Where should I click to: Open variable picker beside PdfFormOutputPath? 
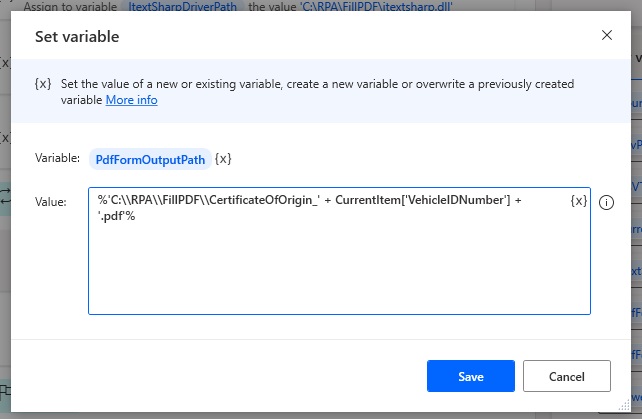pos(224,159)
